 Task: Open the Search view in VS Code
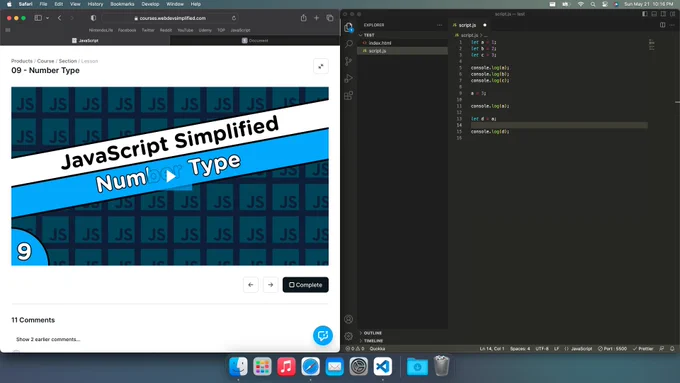pos(348,44)
